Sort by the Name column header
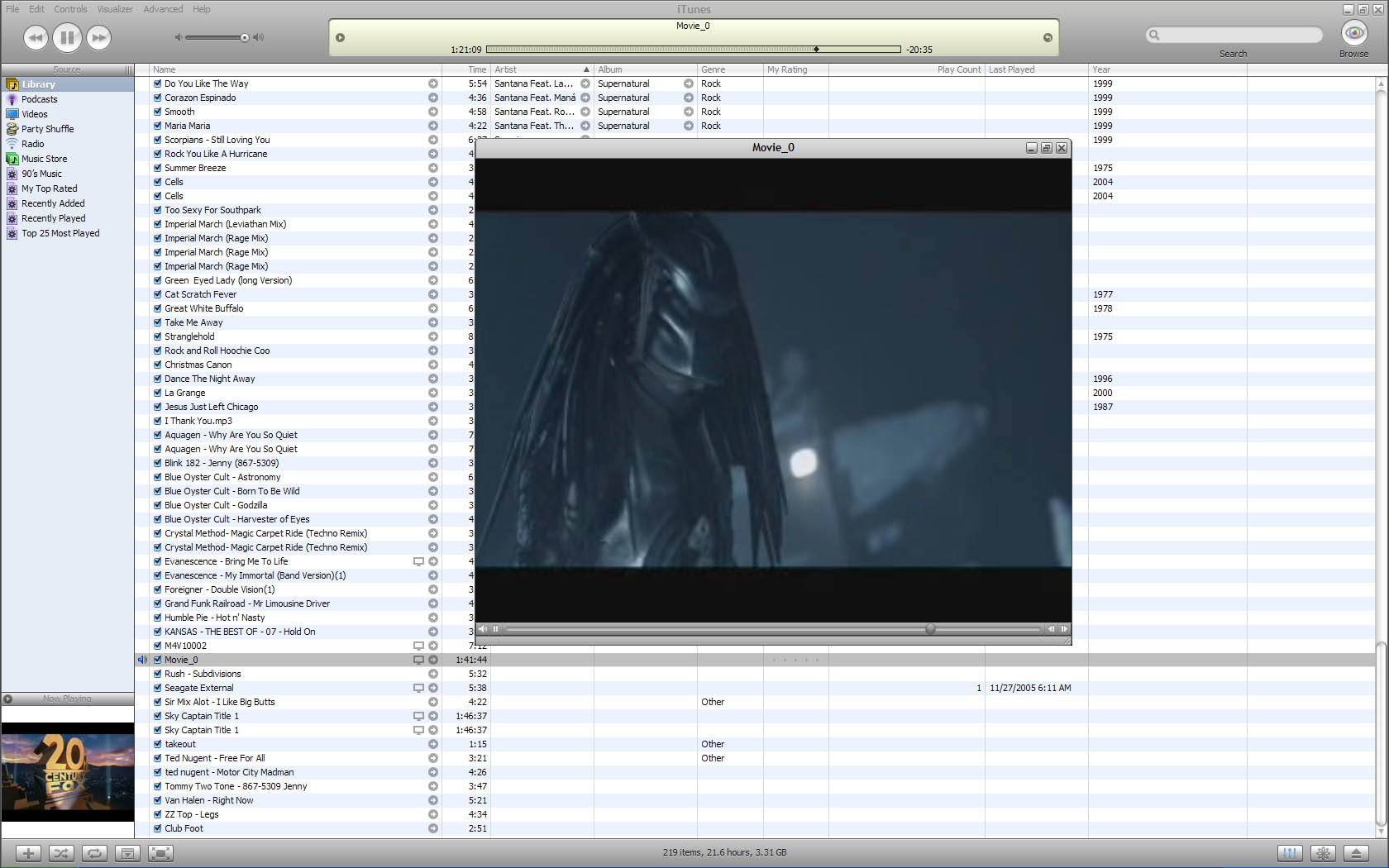The height and width of the screenshot is (868, 1389). tap(295, 69)
